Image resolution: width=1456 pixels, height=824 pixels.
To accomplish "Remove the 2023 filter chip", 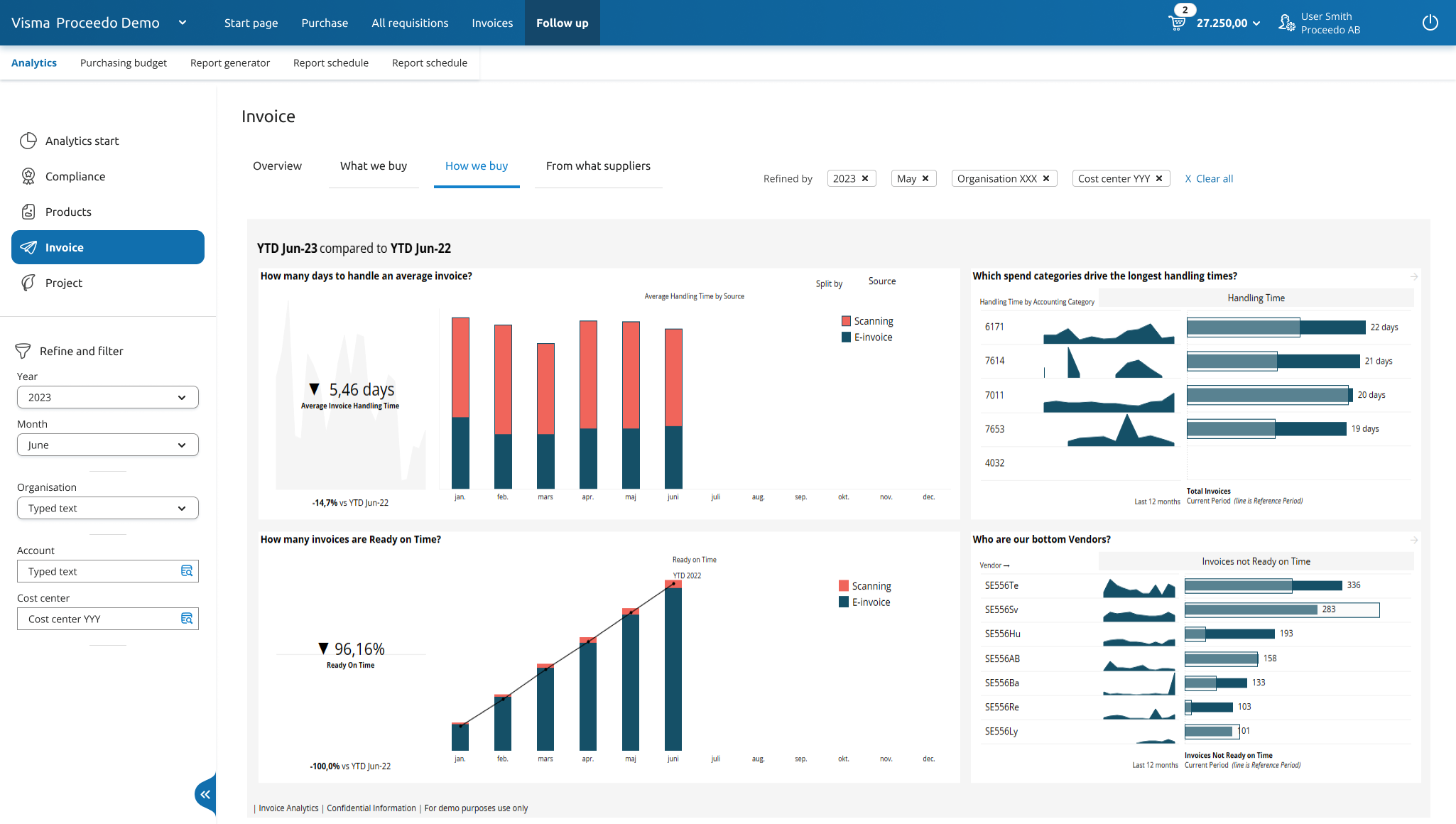I will click(x=865, y=178).
